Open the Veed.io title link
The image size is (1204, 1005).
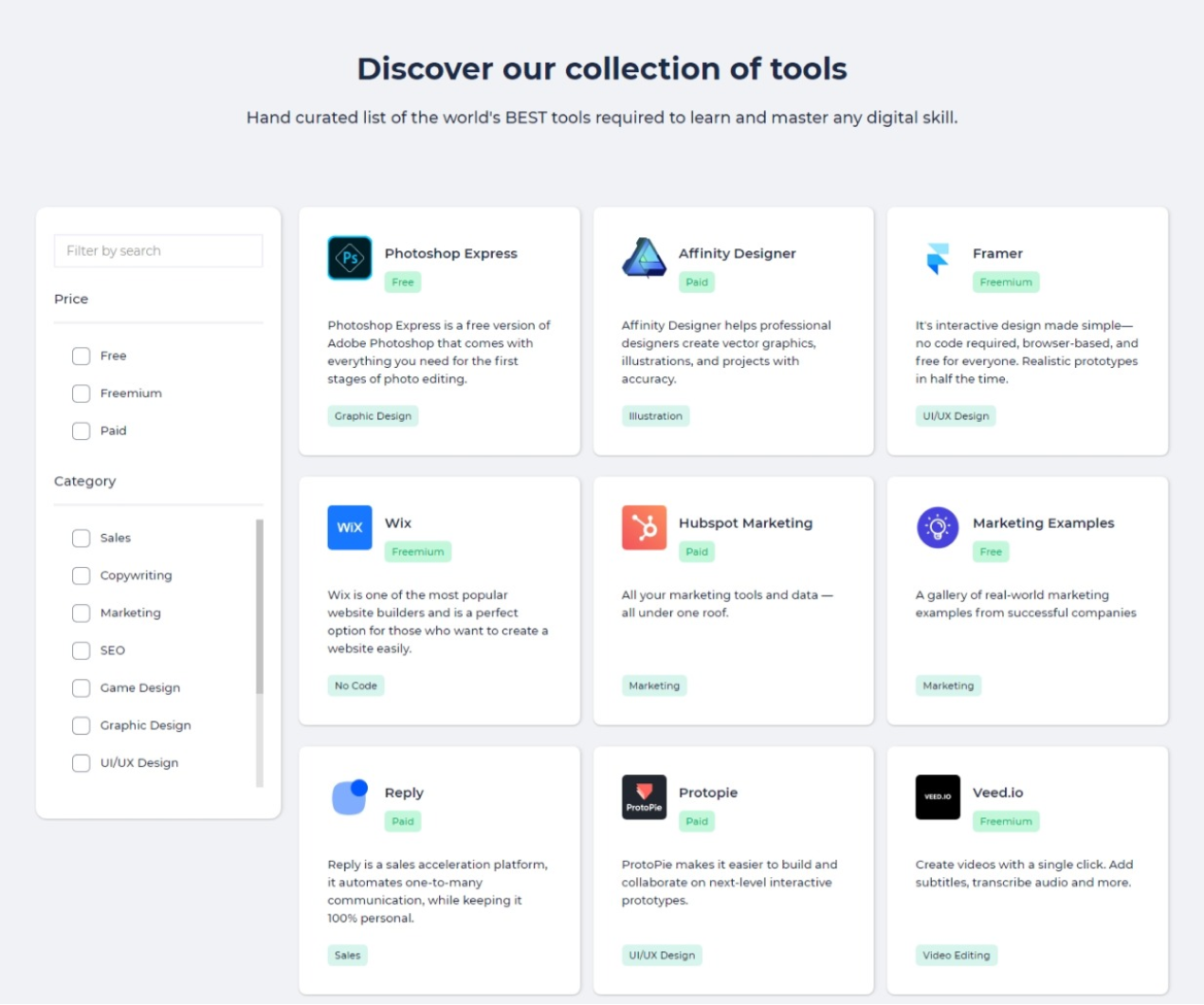997,793
